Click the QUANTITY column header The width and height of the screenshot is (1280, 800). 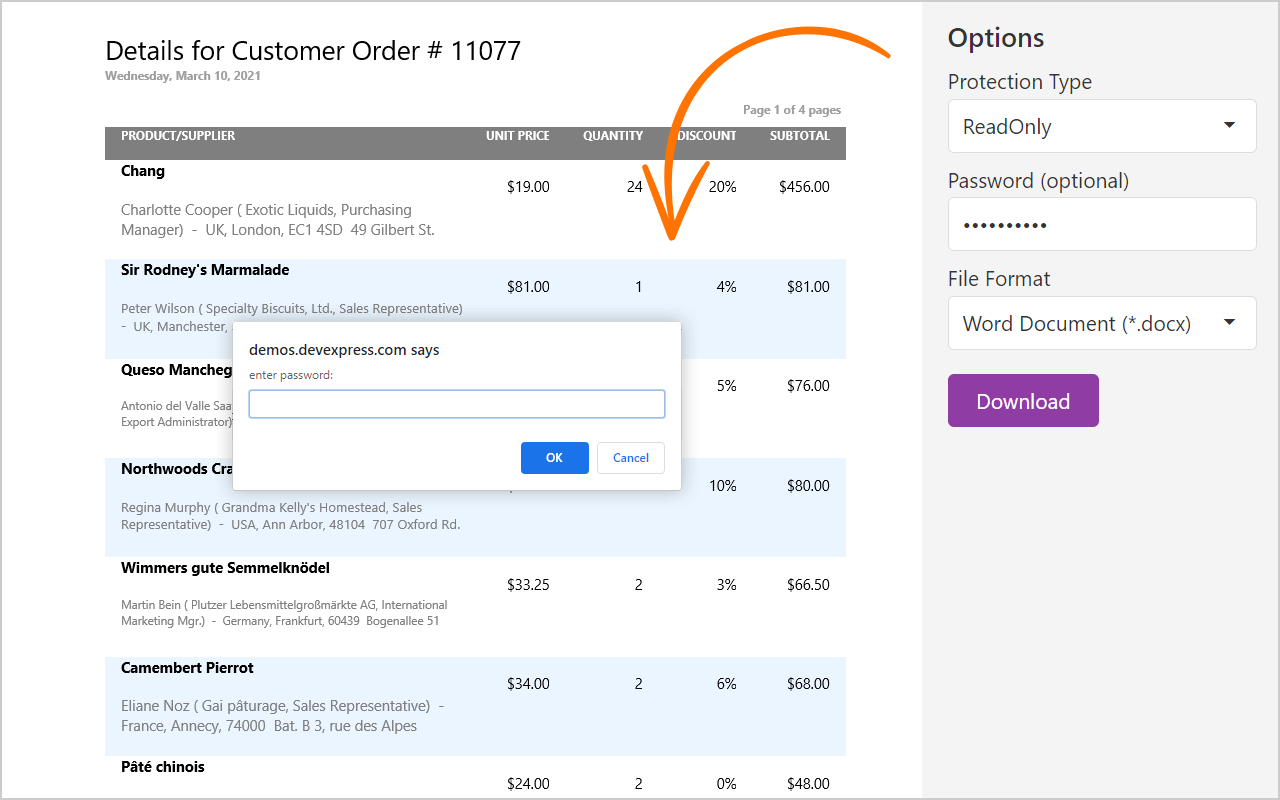click(x=613, y=136)
